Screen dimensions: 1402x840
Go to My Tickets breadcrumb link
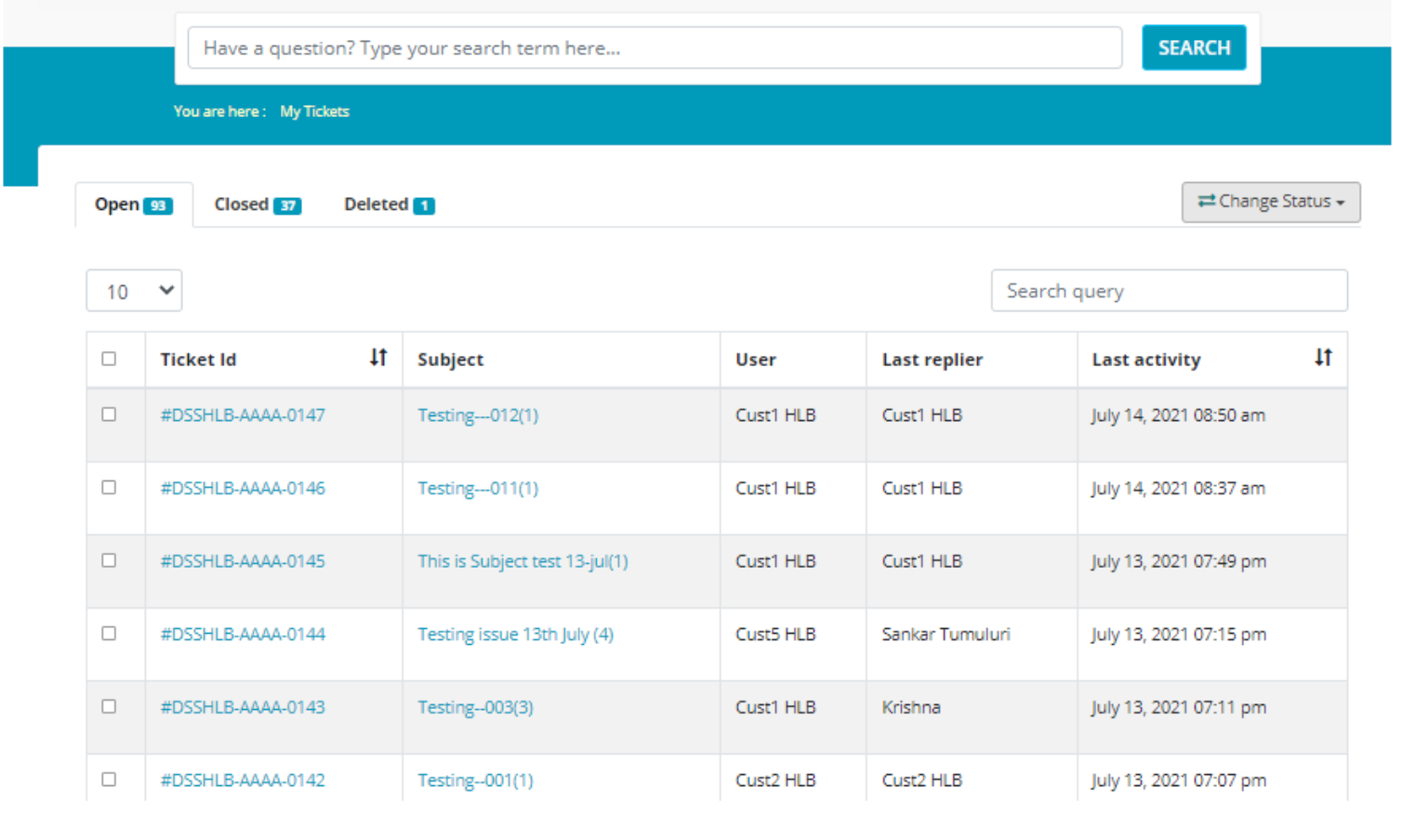(x=314, y=112)
